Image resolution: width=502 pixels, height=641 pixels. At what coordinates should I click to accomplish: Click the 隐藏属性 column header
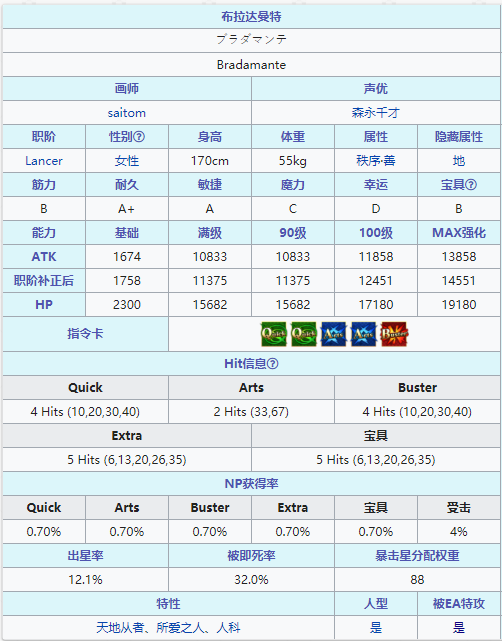point(459,137)
